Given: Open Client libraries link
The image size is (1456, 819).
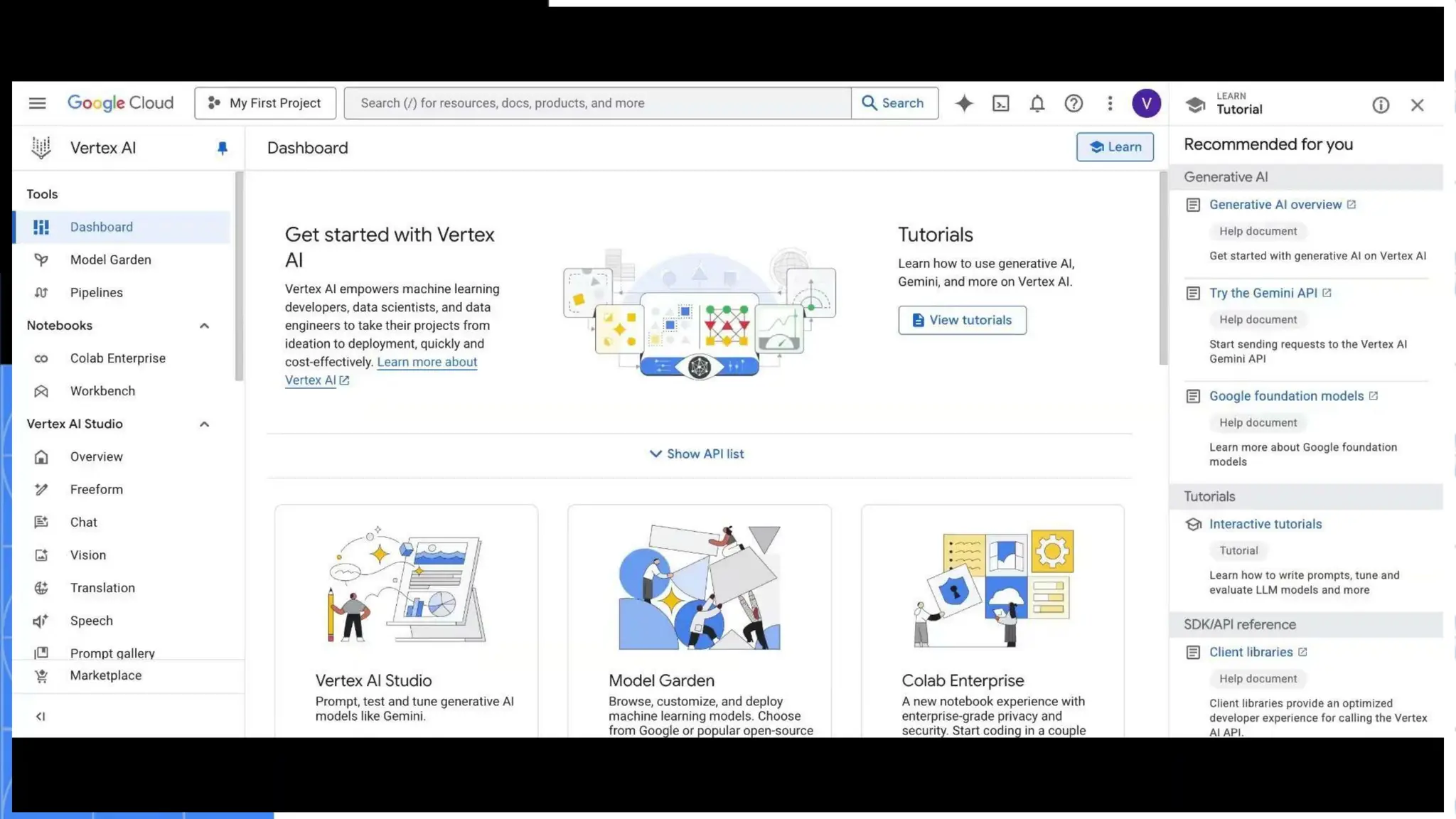Looking at the screenshot, I should click(1251, 652).
